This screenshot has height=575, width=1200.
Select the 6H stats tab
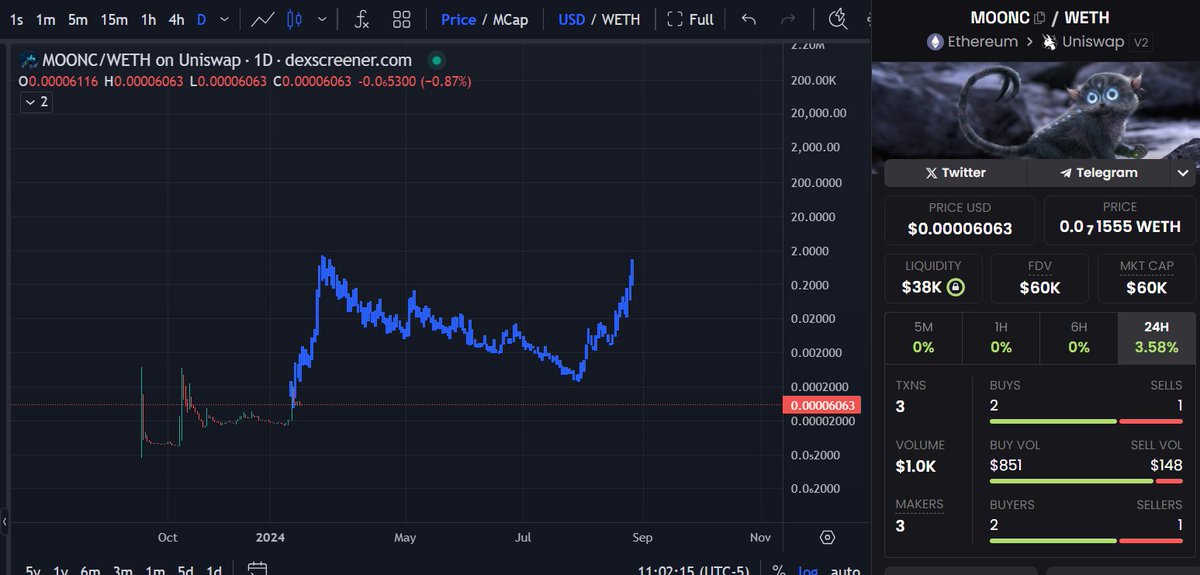point(1078,338)
